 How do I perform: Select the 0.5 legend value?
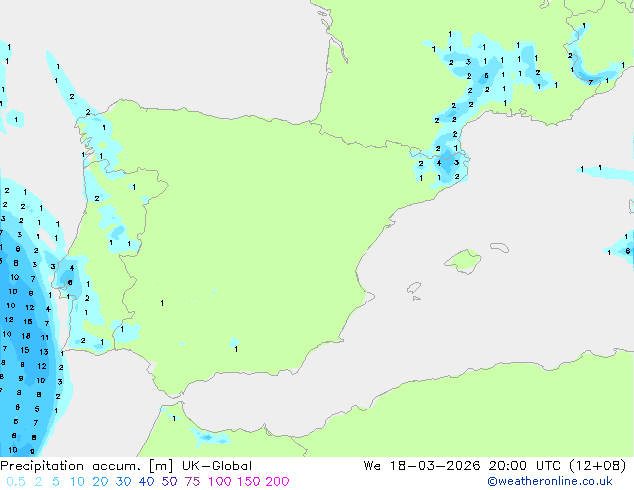click(x=16, y=482)
